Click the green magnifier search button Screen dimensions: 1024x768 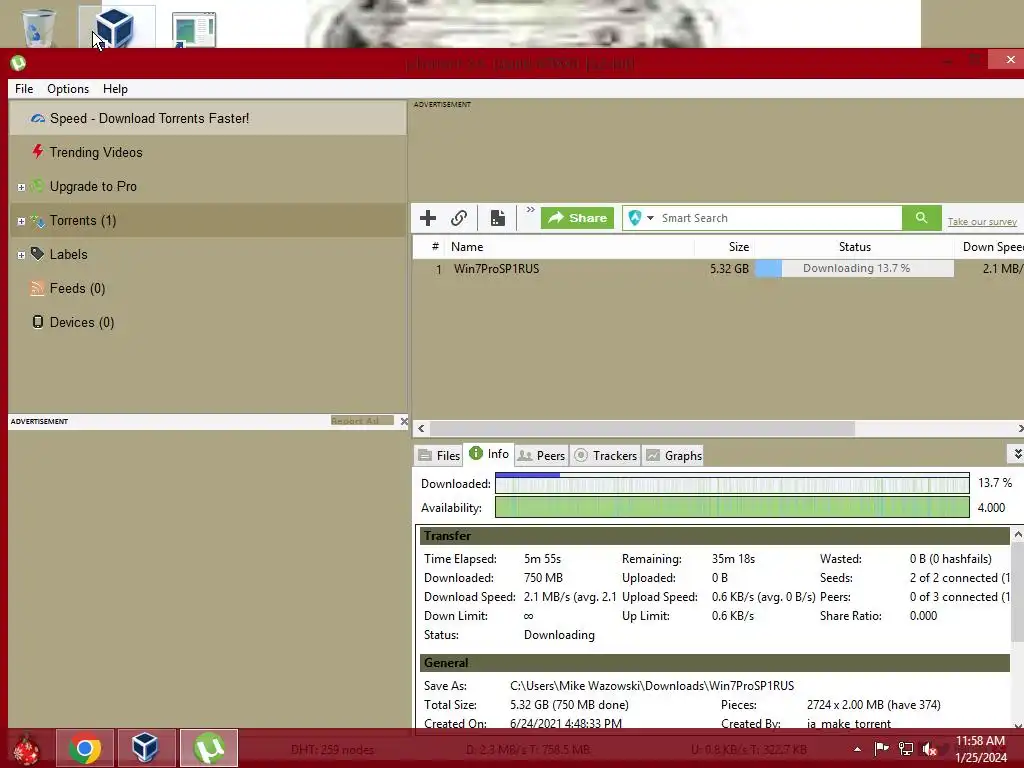tap(921, 217)
